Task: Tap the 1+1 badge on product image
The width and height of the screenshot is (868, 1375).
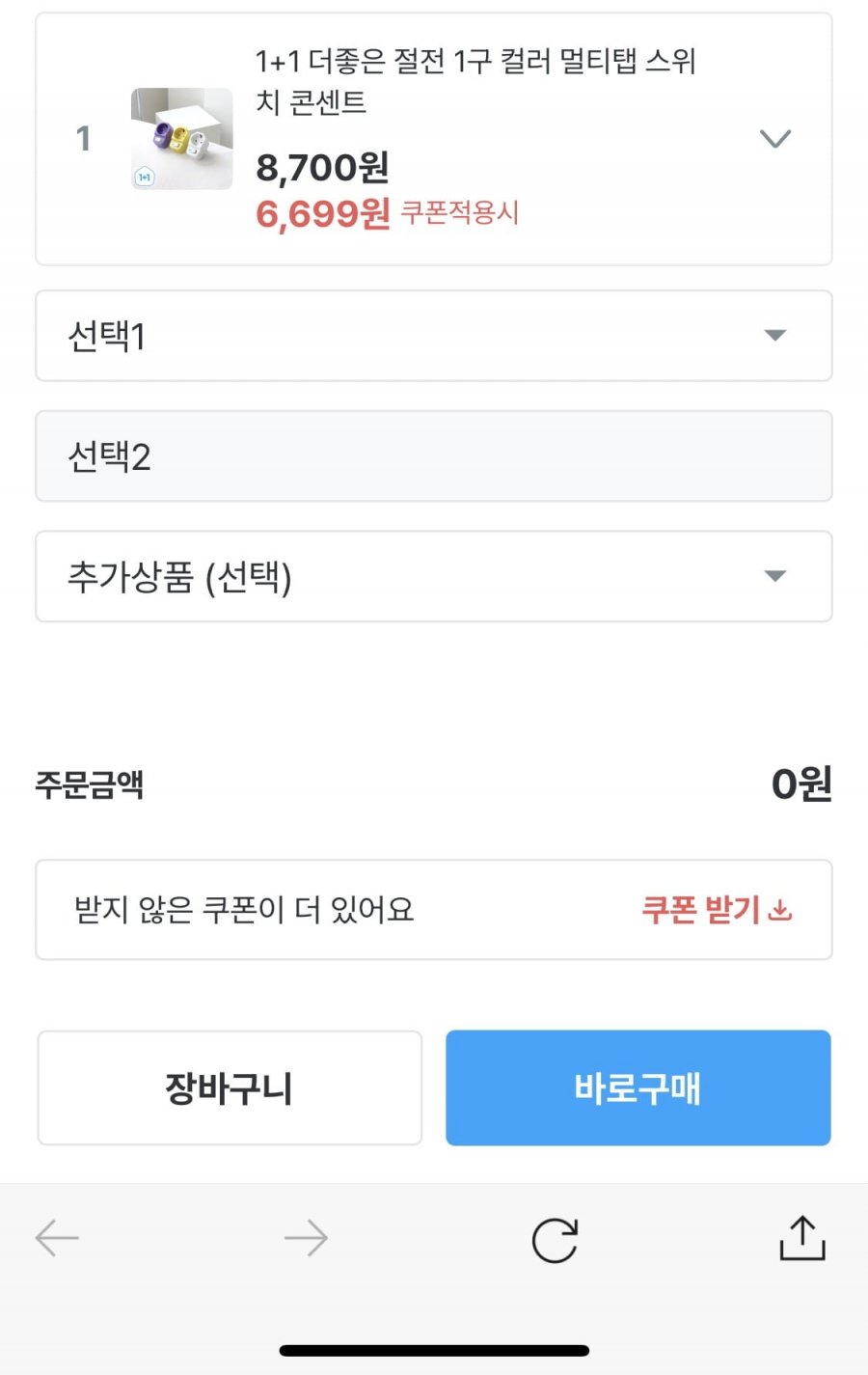Action: tap(144, 177)
